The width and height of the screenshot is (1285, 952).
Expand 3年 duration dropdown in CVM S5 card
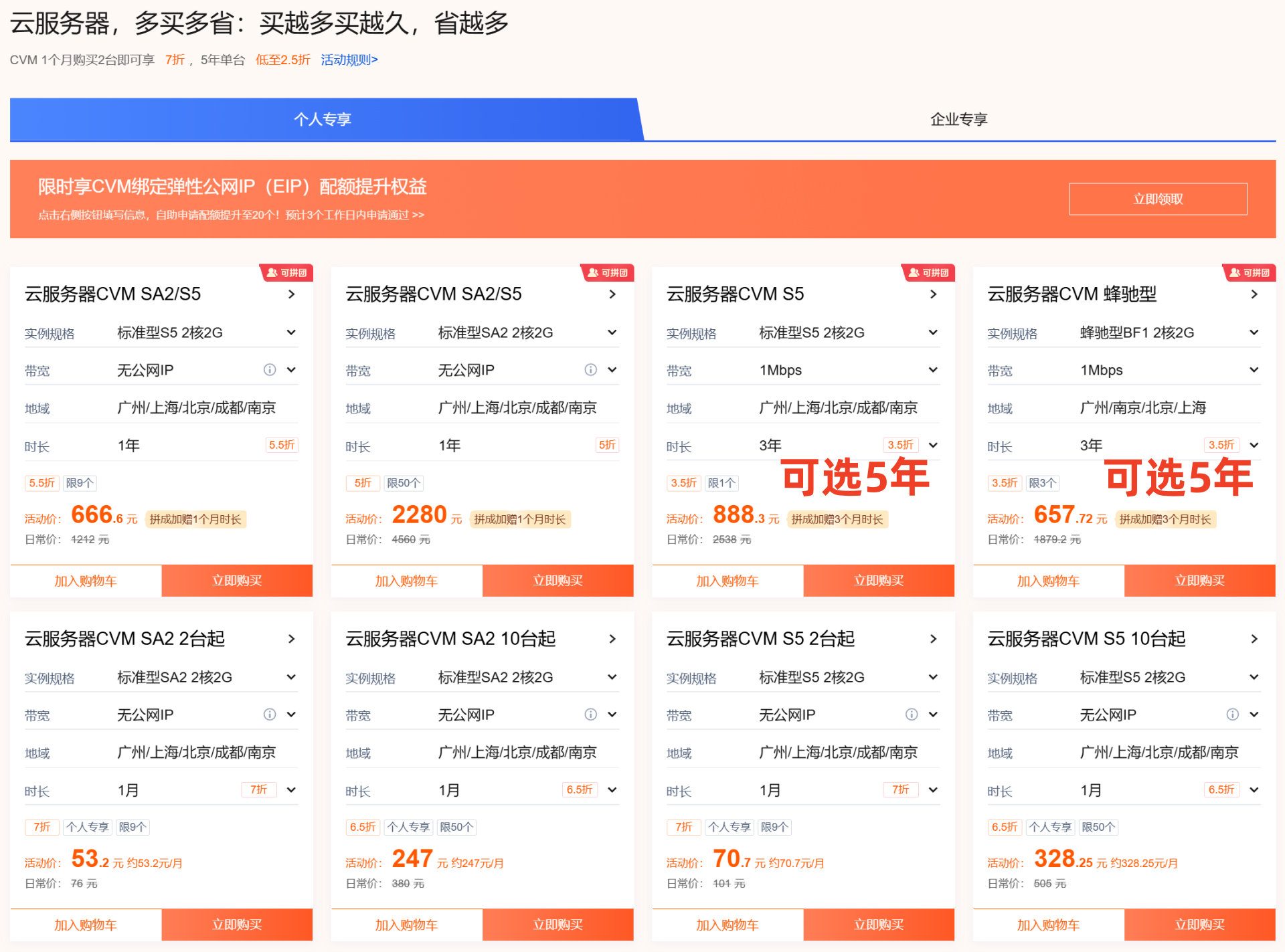tap(933, 445)
